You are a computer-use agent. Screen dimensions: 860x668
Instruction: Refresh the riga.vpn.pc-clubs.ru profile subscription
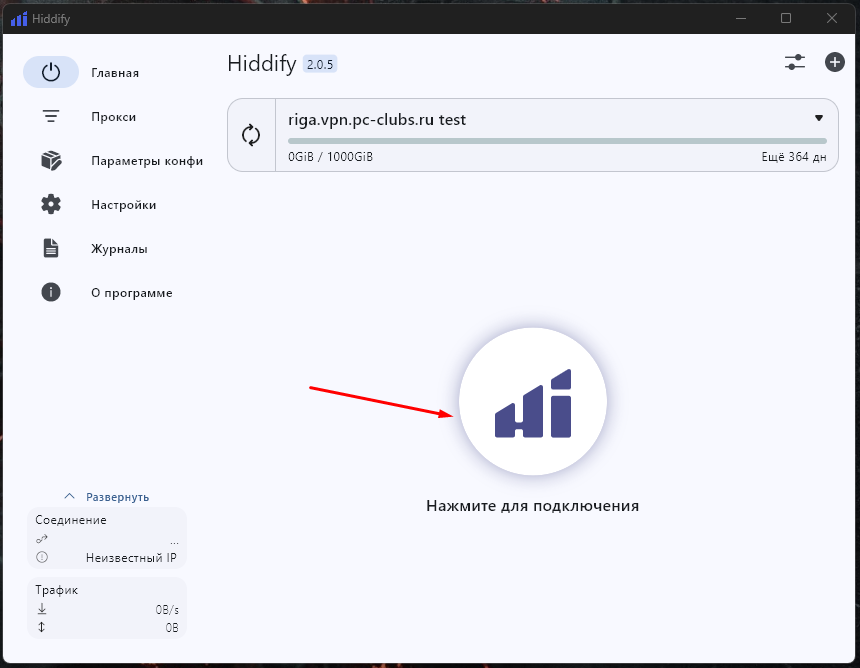point(251,135)
